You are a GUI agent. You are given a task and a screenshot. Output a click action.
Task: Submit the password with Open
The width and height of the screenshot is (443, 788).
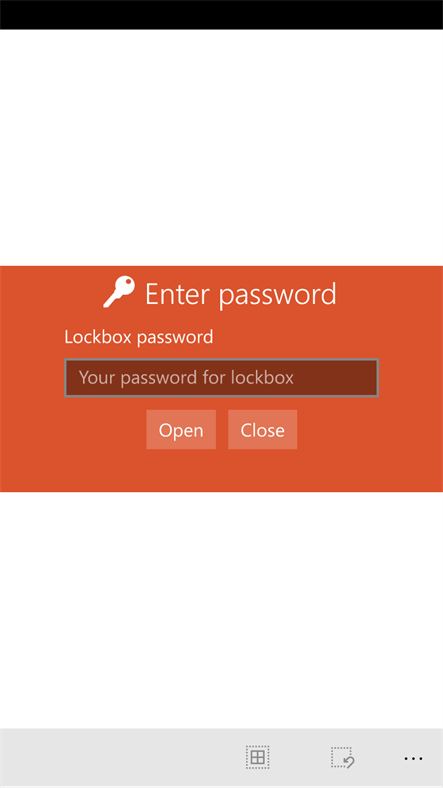tap(181, 430)
